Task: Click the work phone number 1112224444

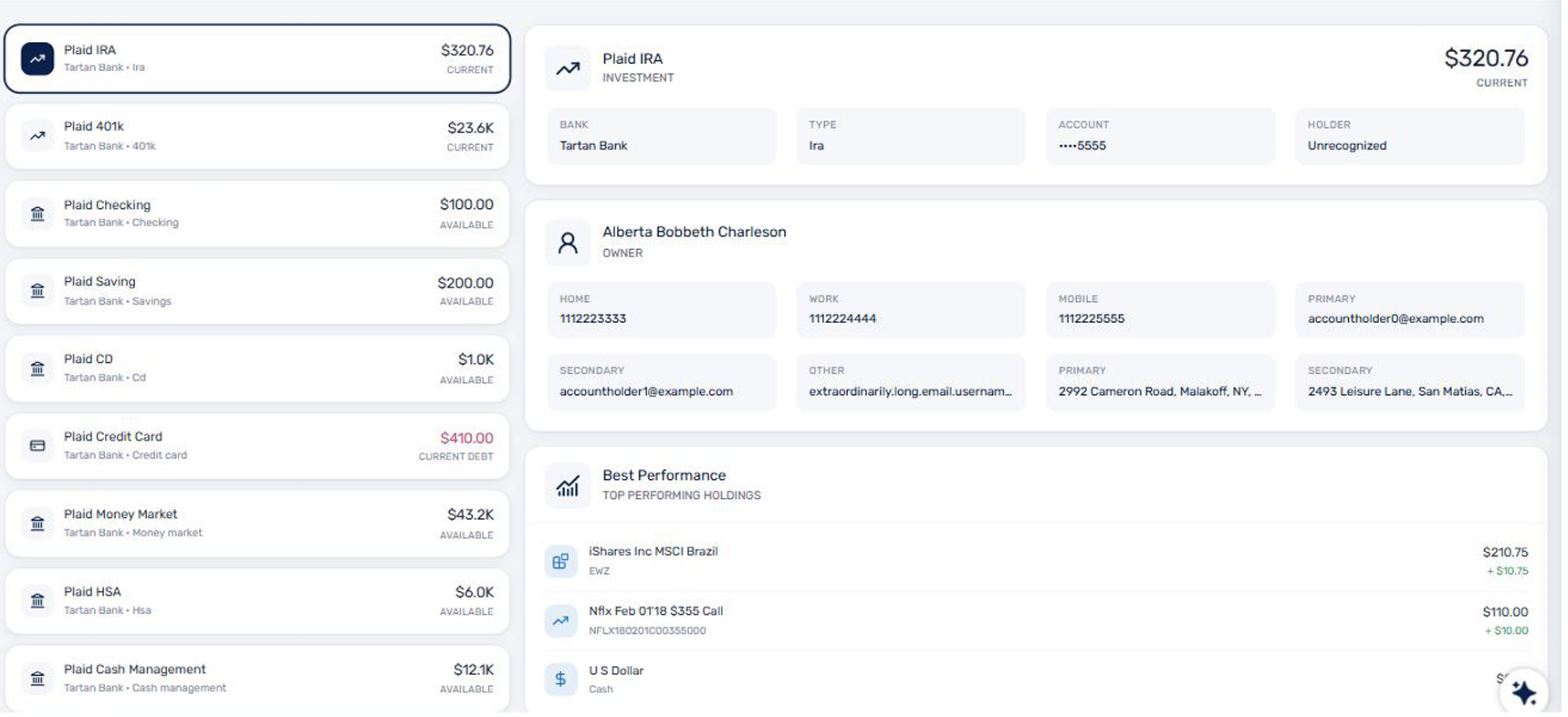Action: pos(842,319)
